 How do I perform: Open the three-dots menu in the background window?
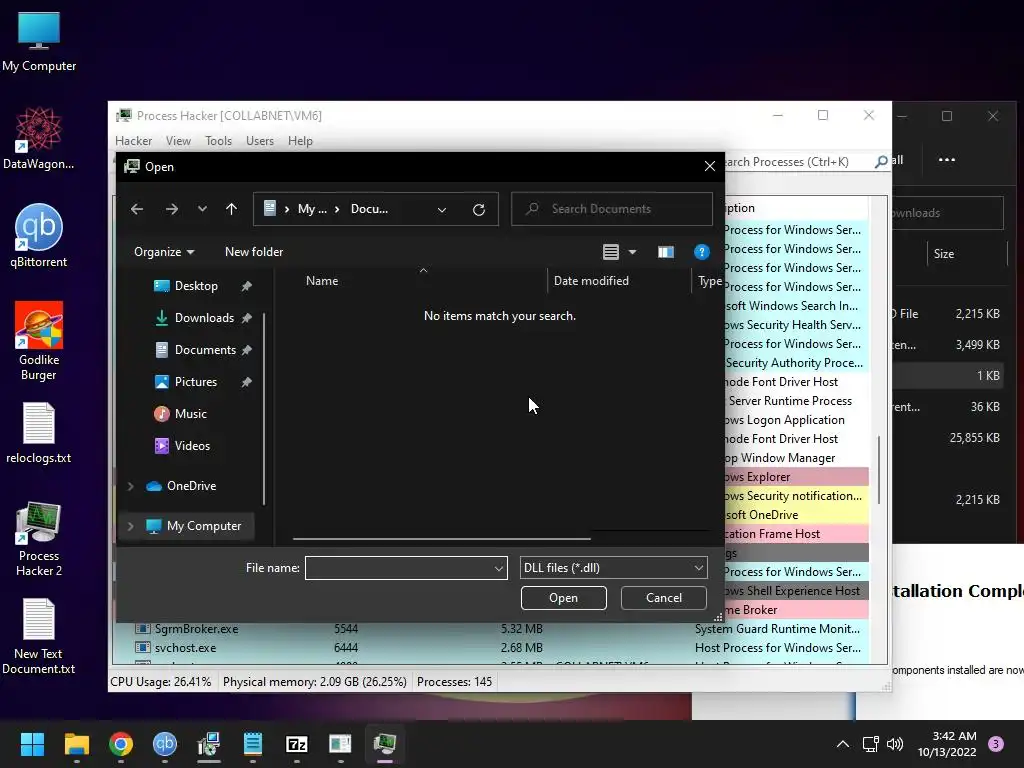tap(947, 160)
